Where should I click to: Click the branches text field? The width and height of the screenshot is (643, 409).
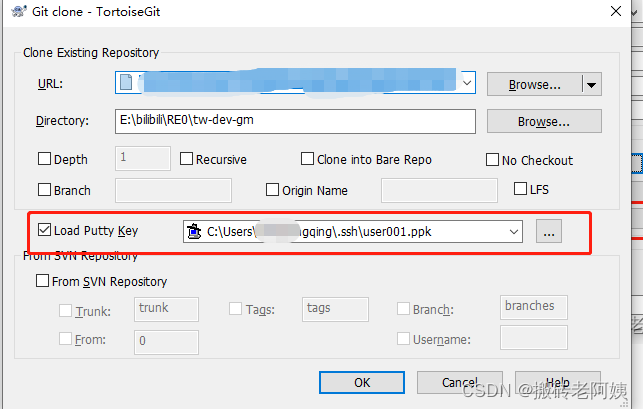[x=534, y=307]
